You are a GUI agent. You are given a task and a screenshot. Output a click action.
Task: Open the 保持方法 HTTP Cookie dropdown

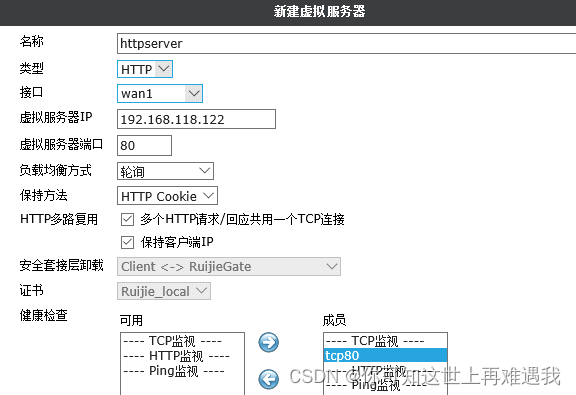(x=168, y=196)
